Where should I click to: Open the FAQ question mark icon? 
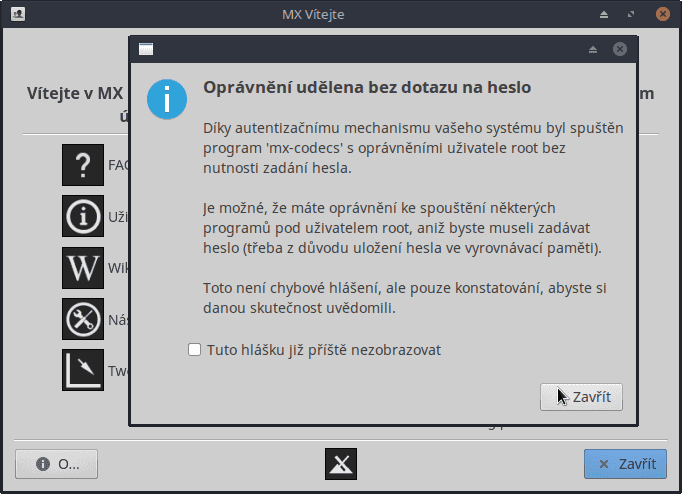[83, 165]
